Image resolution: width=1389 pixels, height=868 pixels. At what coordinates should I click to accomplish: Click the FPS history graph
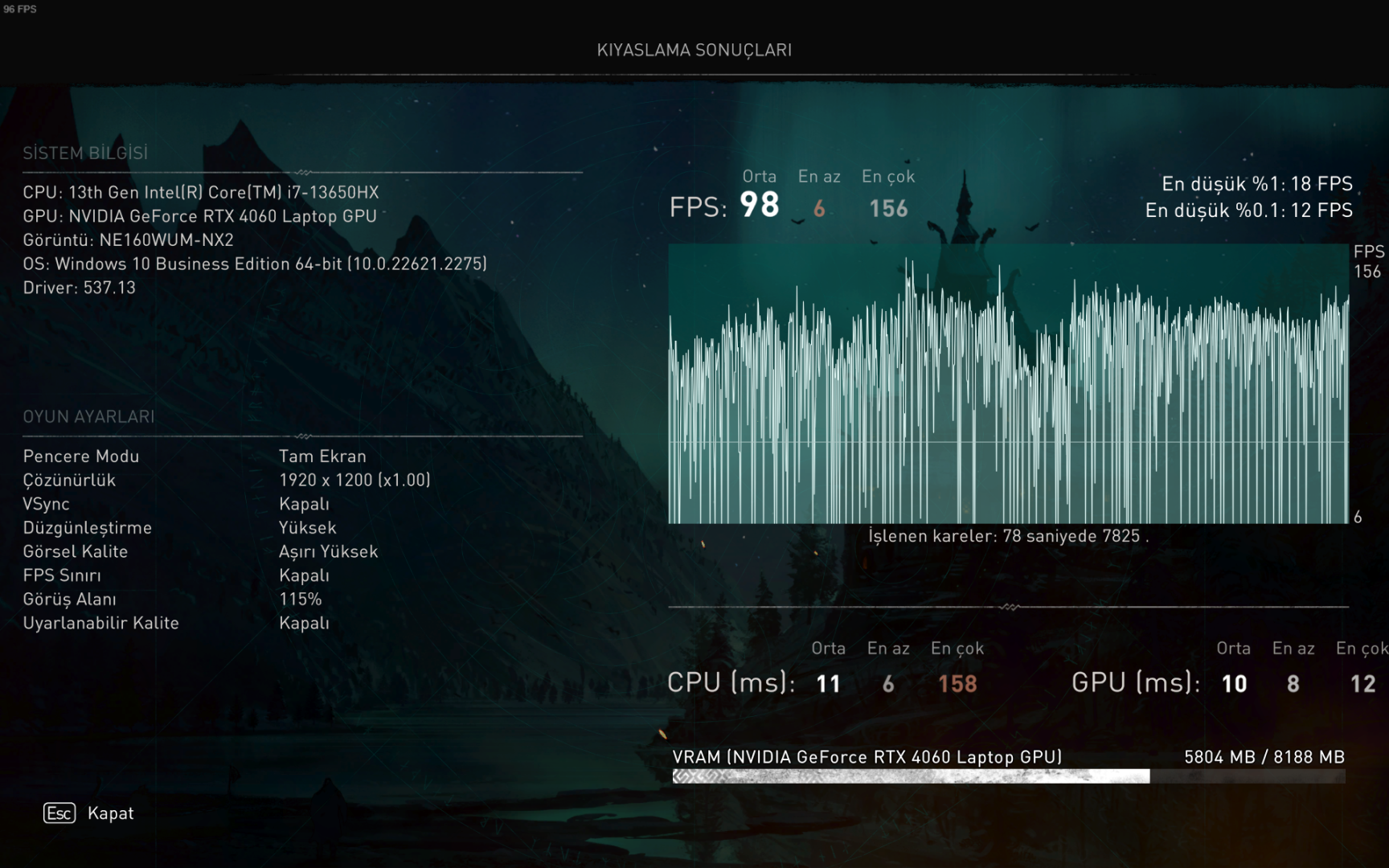(x=1009, y=383)
